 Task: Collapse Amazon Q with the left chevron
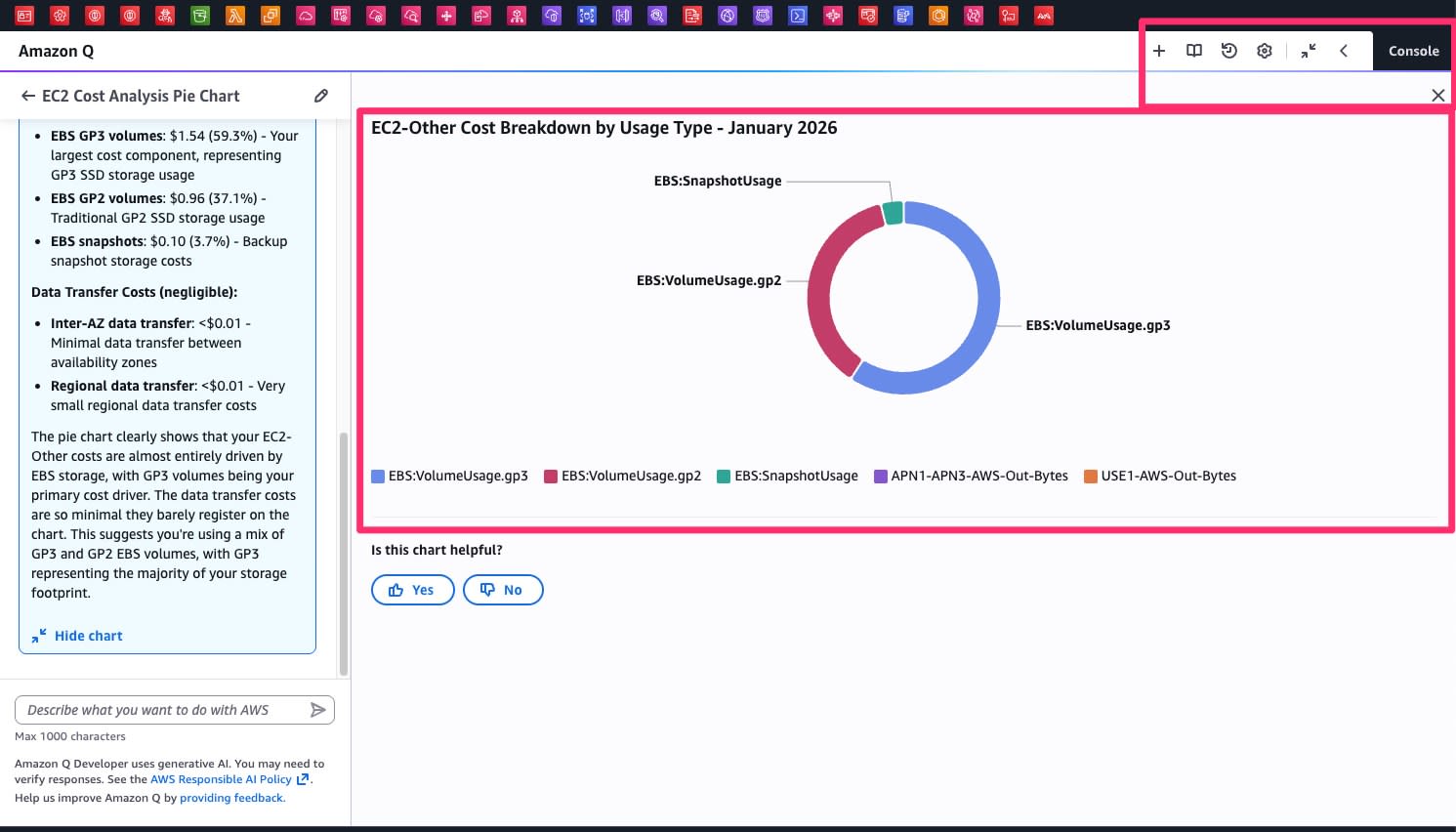coord(1344,51)
